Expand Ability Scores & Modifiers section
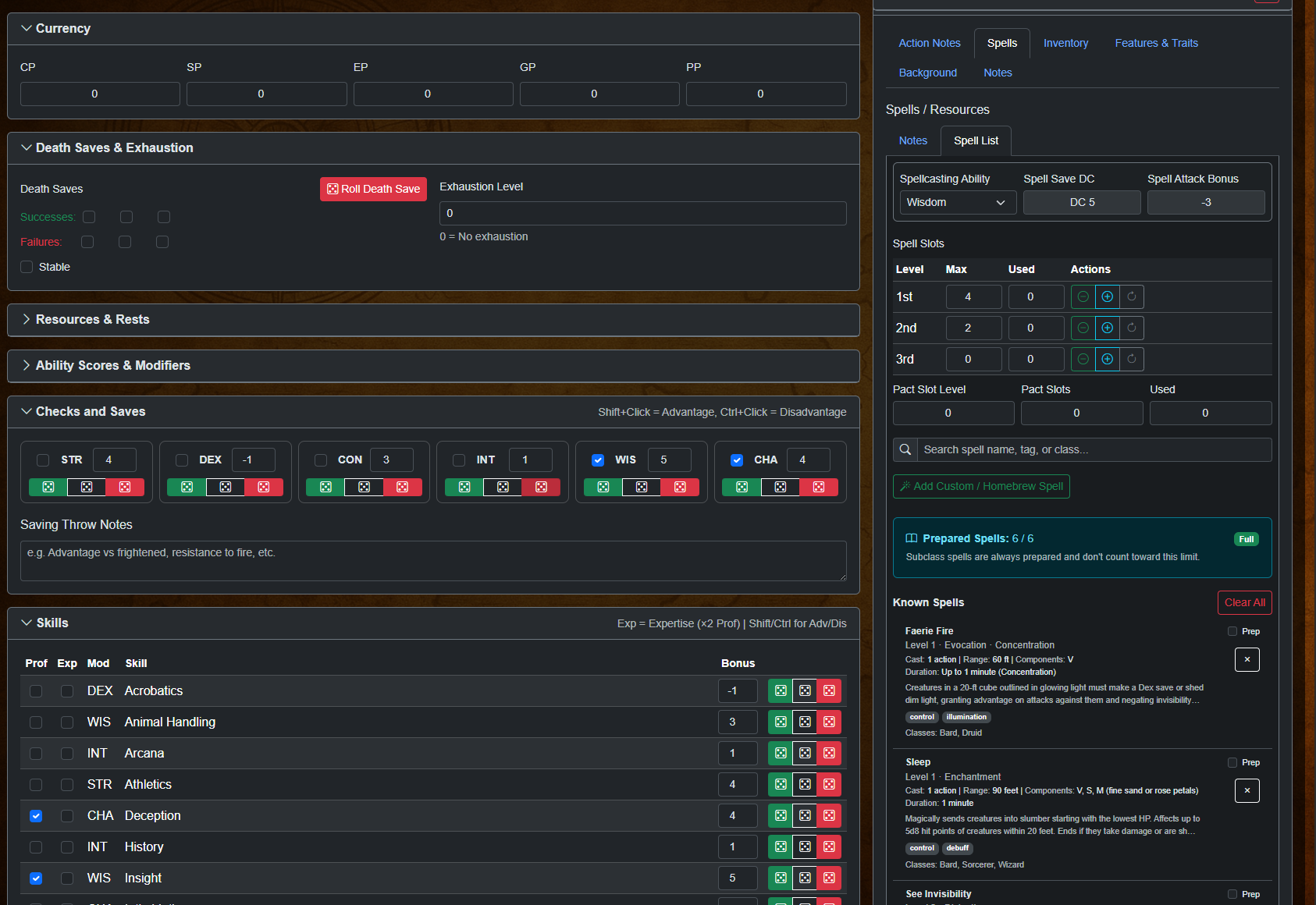 coord(112,366)
